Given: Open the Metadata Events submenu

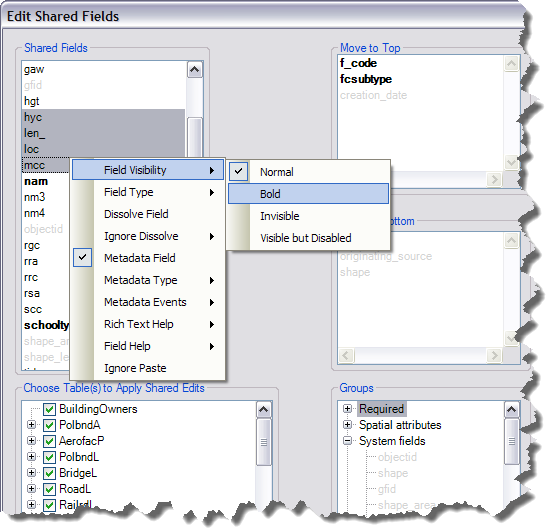Looking at the screenshot, I should click(148, 302).
